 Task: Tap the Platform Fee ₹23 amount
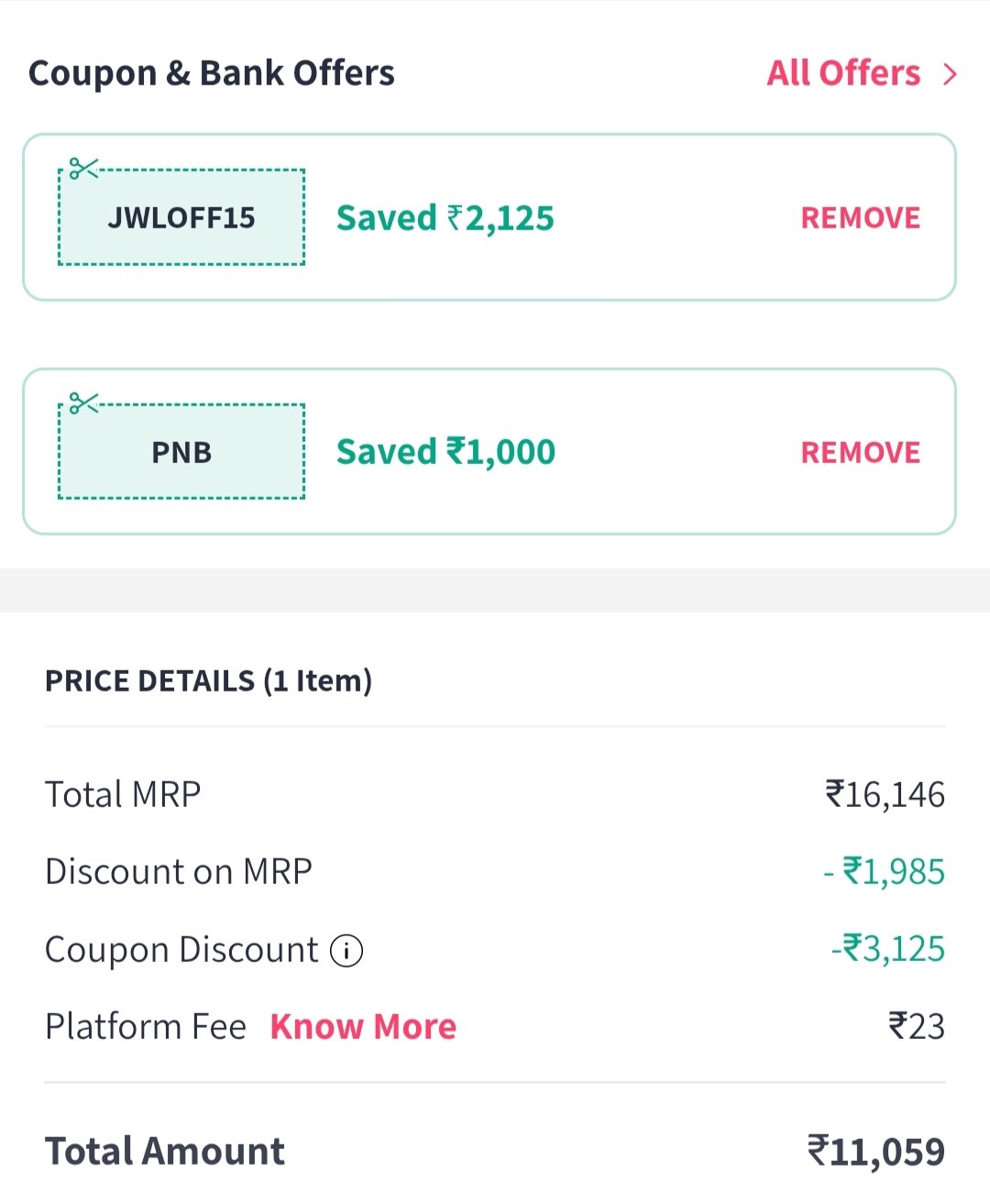[916, 1027]
